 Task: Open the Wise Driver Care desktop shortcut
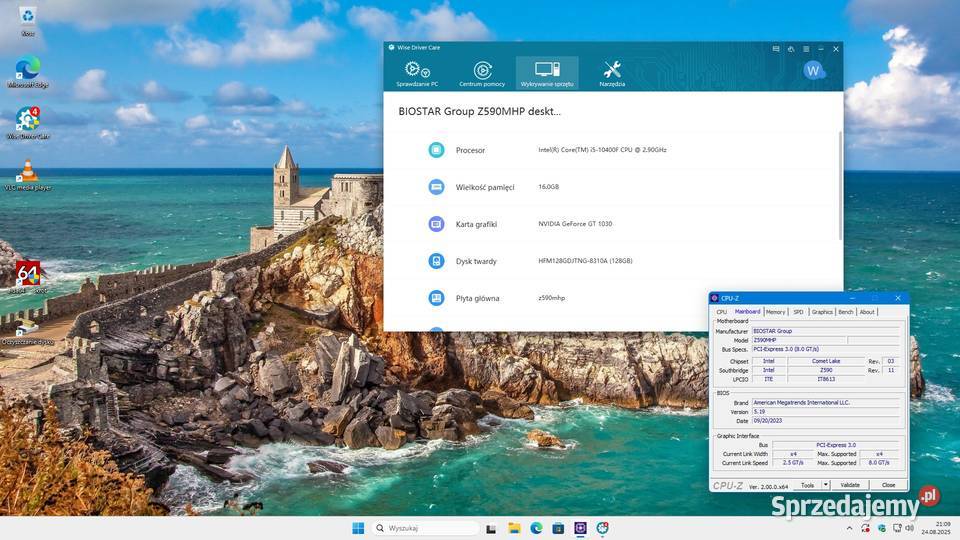28,123
